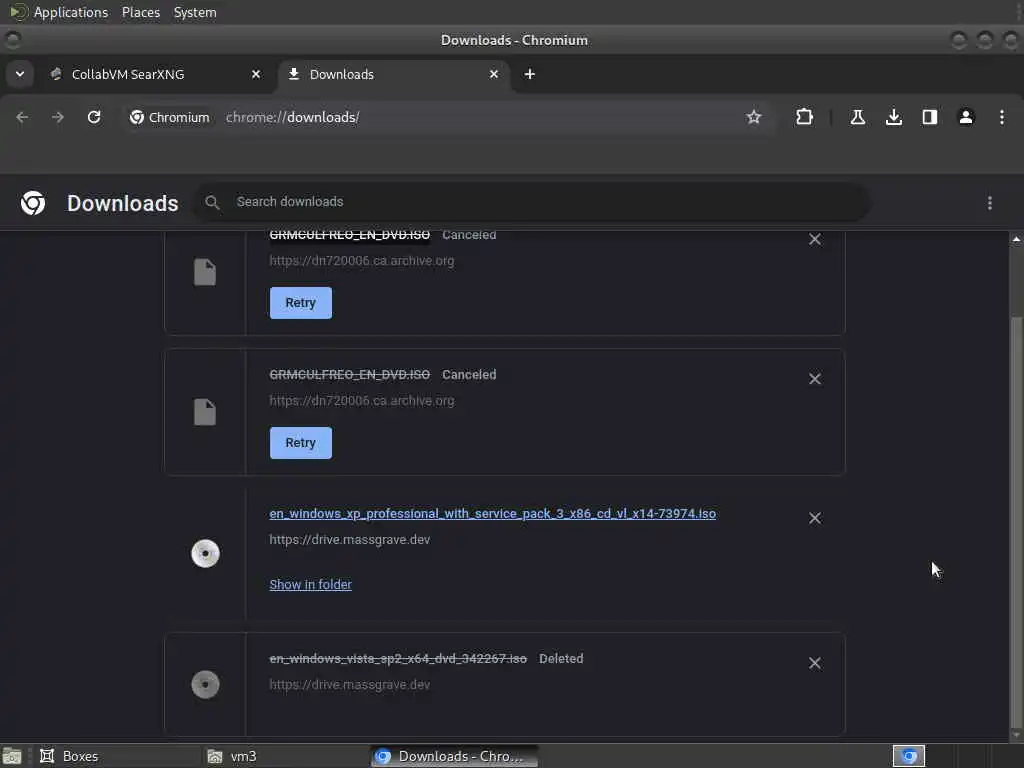Click the deleted Vista ISO filename
The height and width of the screenshot is (768, 1024).
[x=398, y=658]
